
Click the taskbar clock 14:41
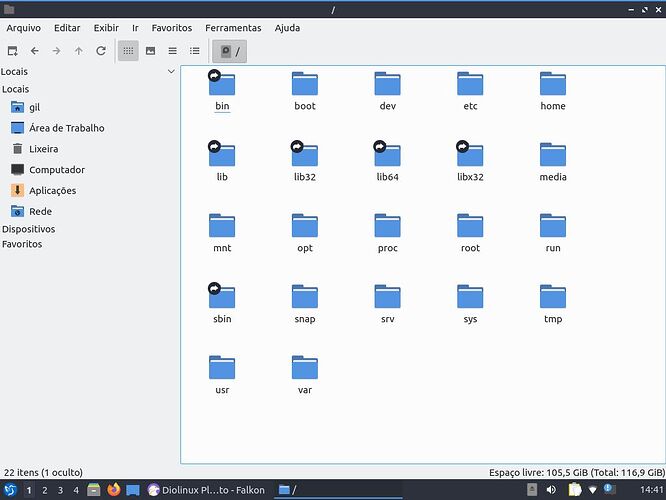651,490
